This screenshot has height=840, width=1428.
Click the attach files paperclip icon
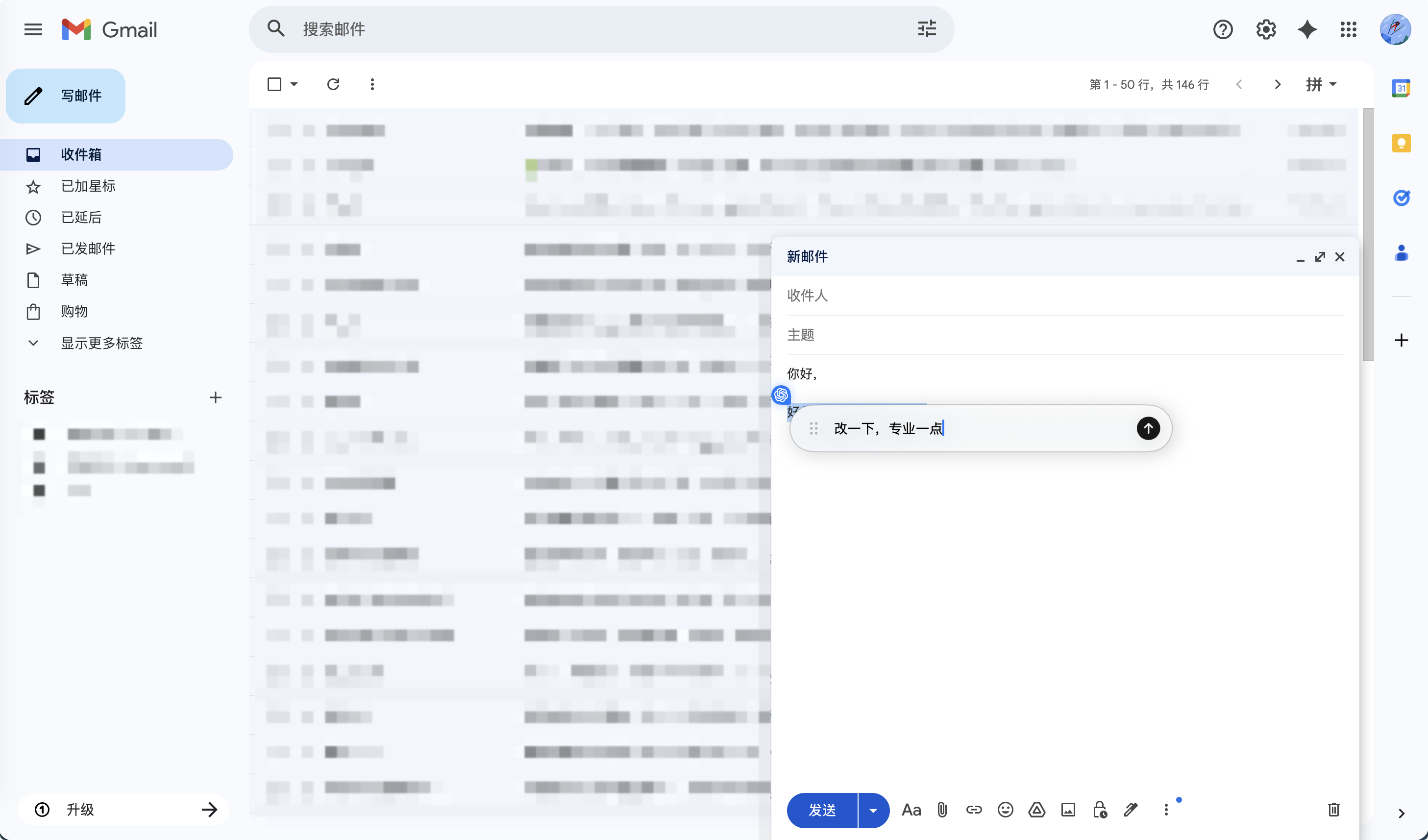[x=942, y=810]
